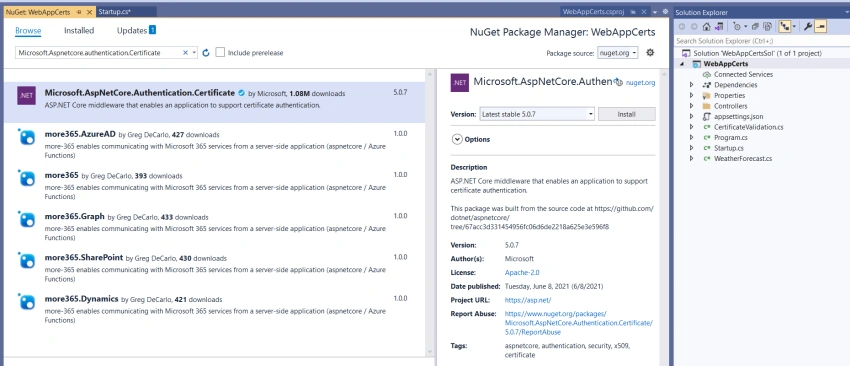Click the Install button
Image resolution: width=850 pixels, height=366 pixels.
627,114
